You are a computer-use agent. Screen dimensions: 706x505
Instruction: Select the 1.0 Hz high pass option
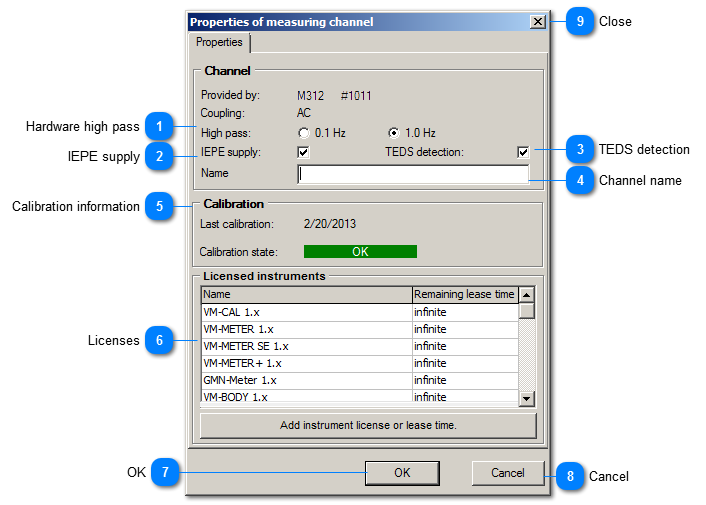tap(394, 133)
